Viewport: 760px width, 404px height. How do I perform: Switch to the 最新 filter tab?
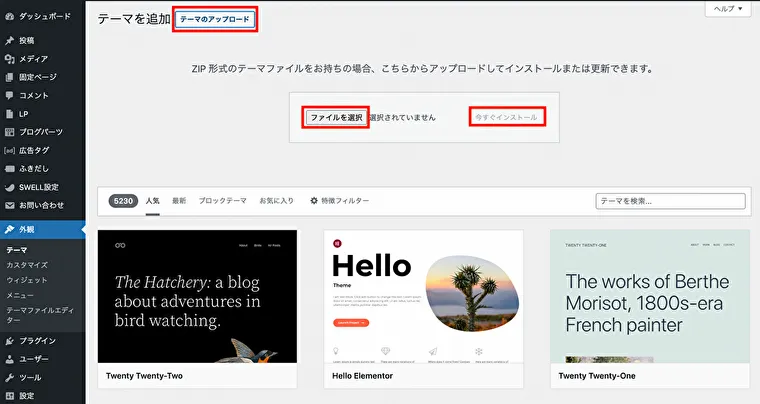coord(179,201)
